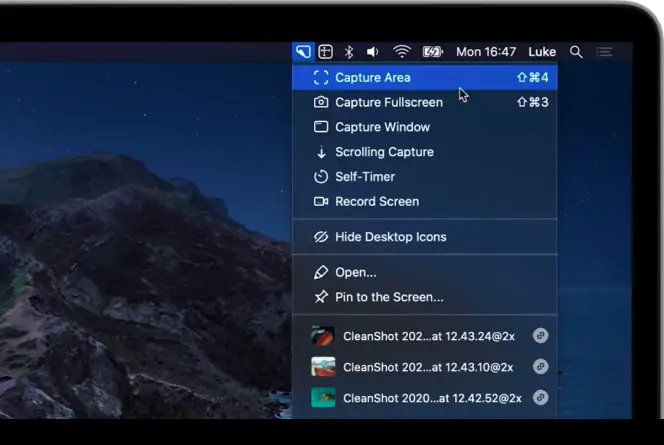Screen dimensions: 664x445
Task: Click the ⇧⌘4 shortcut label
Action: point(533,77)
